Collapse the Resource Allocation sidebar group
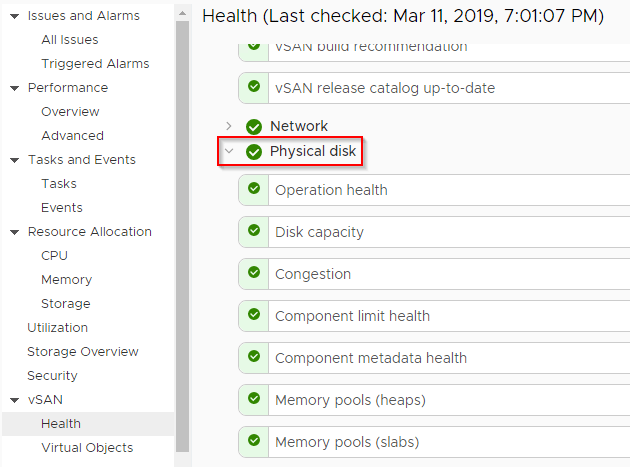This screenshot has height=467, width=630. point(14,232)
